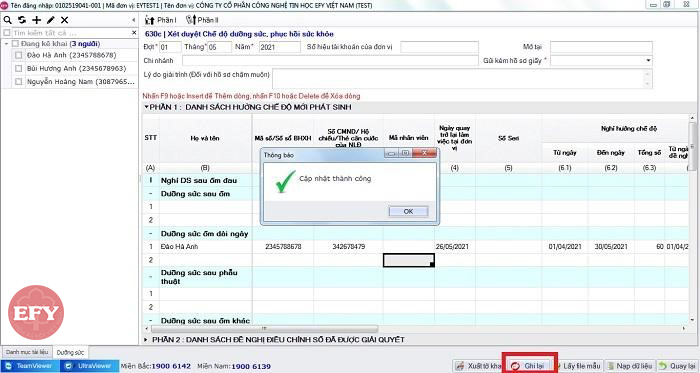Click the Lý do giải trình text area

[462, 79]
